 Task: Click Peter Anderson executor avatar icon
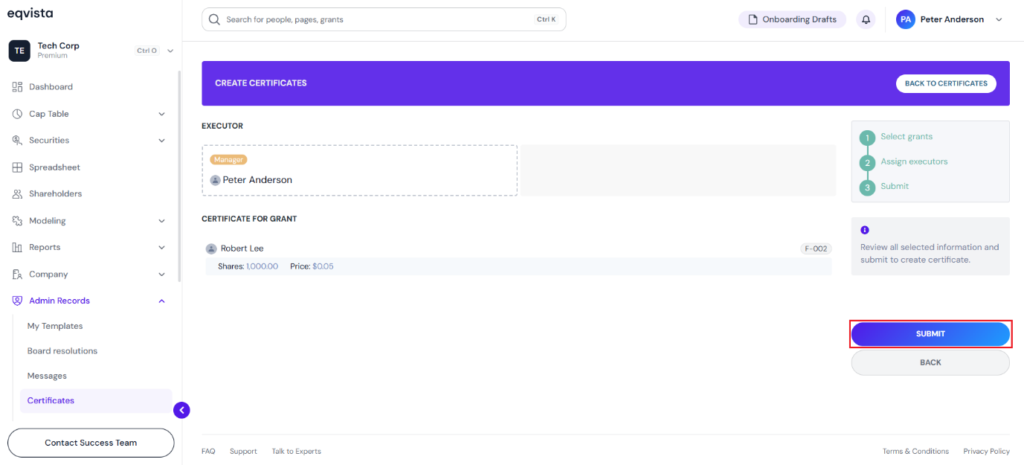pyautogui.click(x=215, y=180)
